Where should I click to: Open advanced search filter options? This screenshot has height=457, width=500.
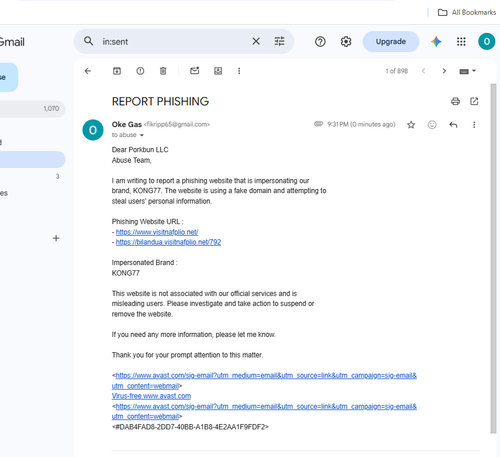point(279,41)
